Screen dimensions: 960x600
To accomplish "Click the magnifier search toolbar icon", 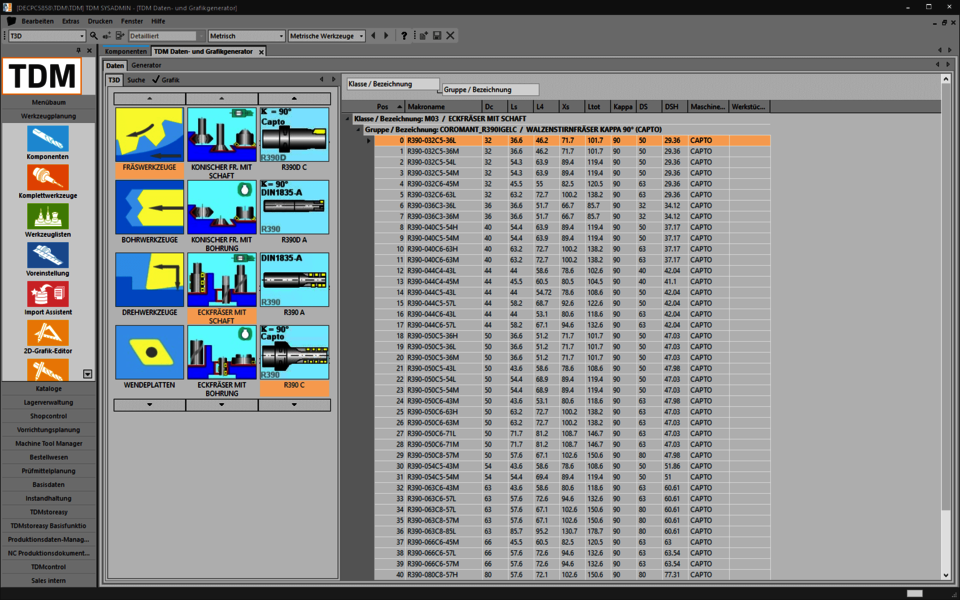I will point(94,36).
